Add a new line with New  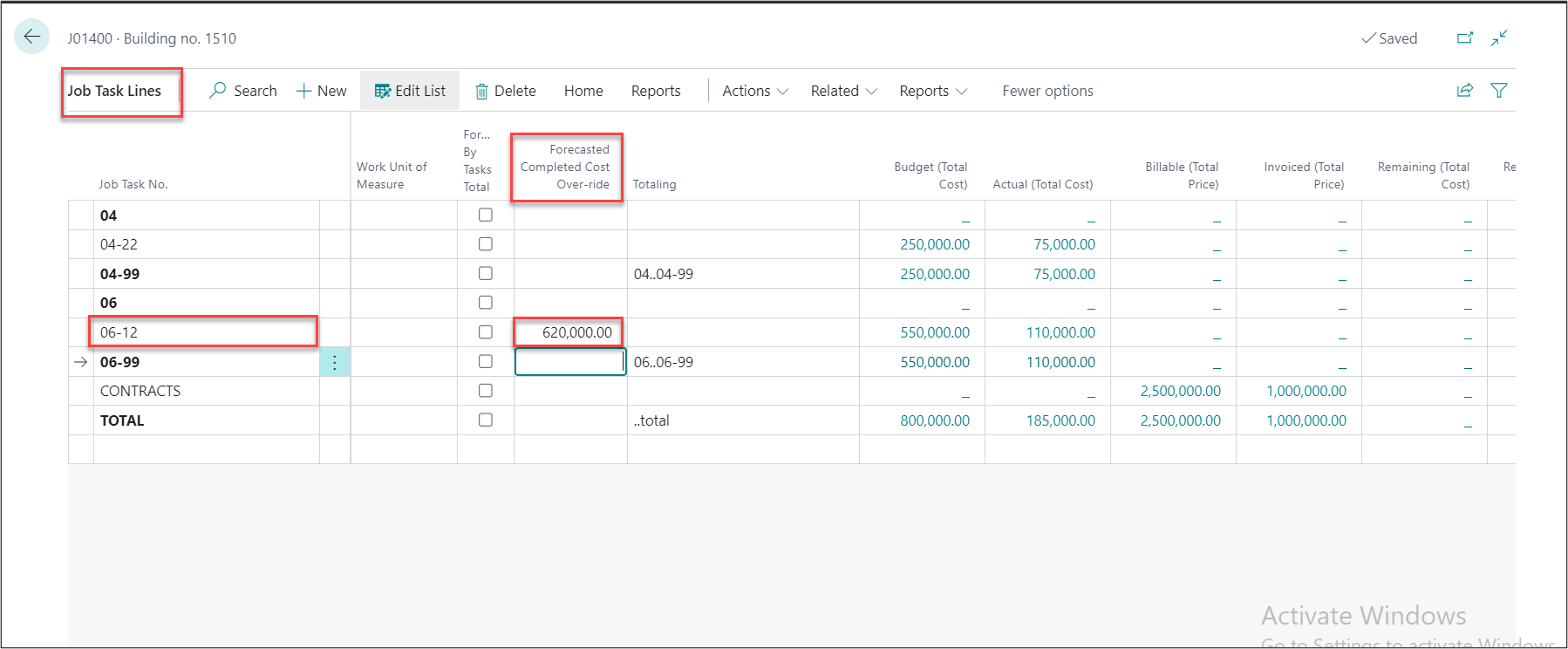322,91
